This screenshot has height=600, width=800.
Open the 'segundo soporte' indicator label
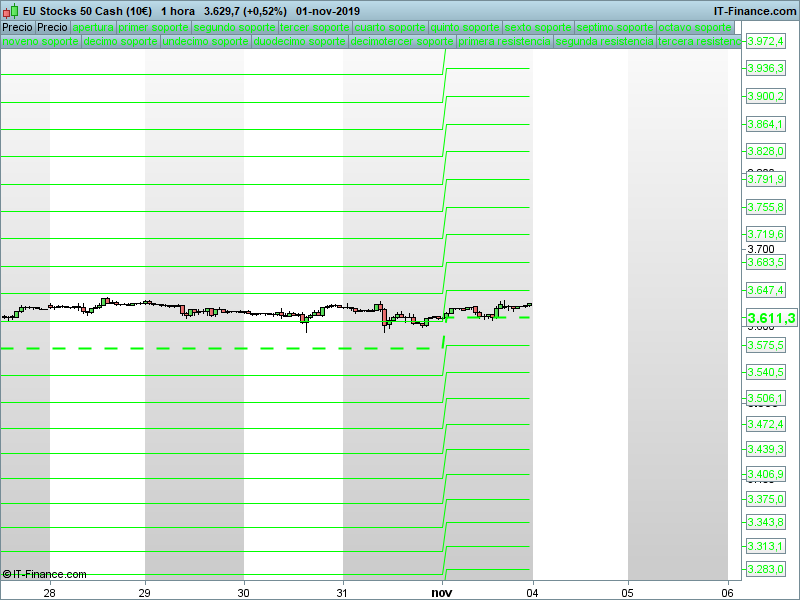pos(235,28)
